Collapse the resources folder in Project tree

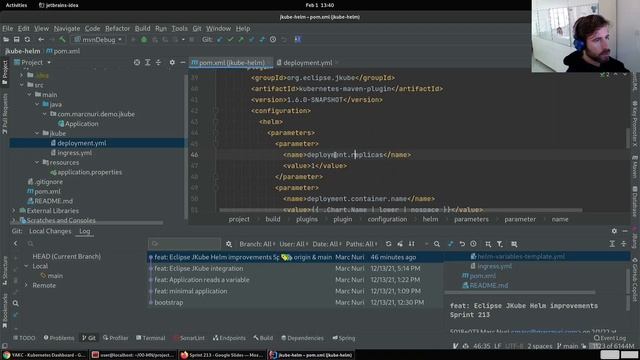(37, 162)
